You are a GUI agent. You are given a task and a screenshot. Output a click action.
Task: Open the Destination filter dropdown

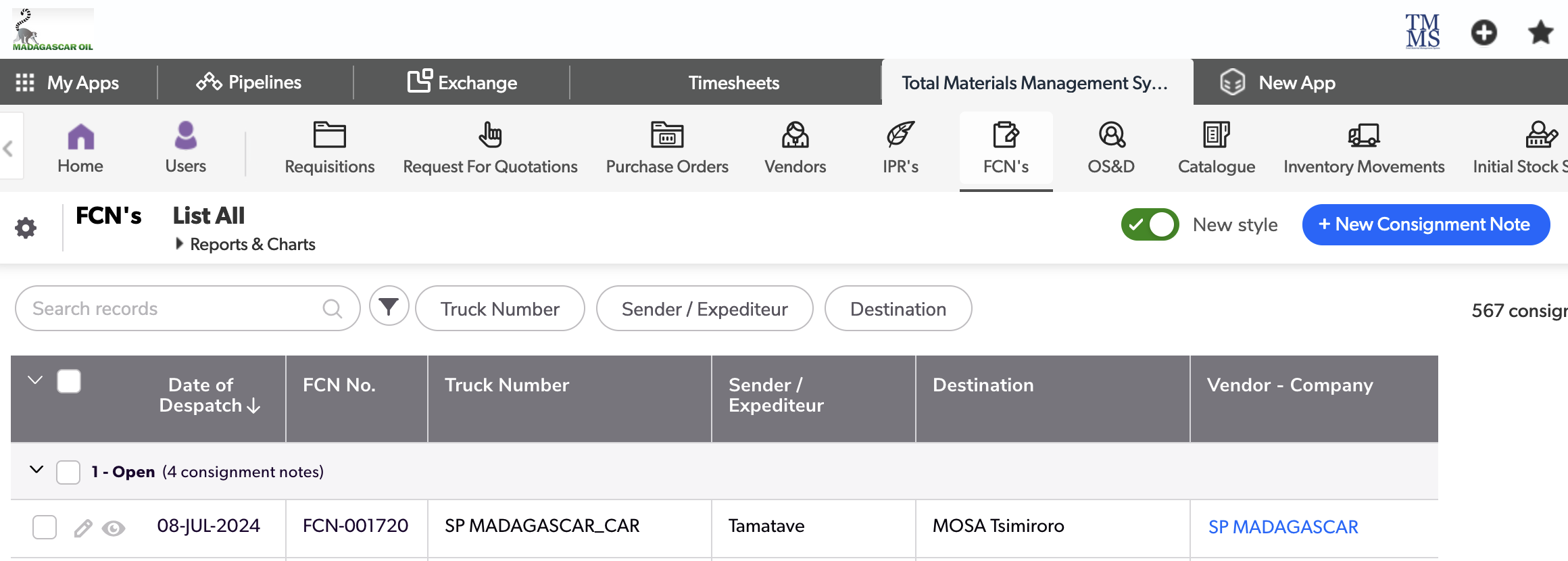pos(898,309)
